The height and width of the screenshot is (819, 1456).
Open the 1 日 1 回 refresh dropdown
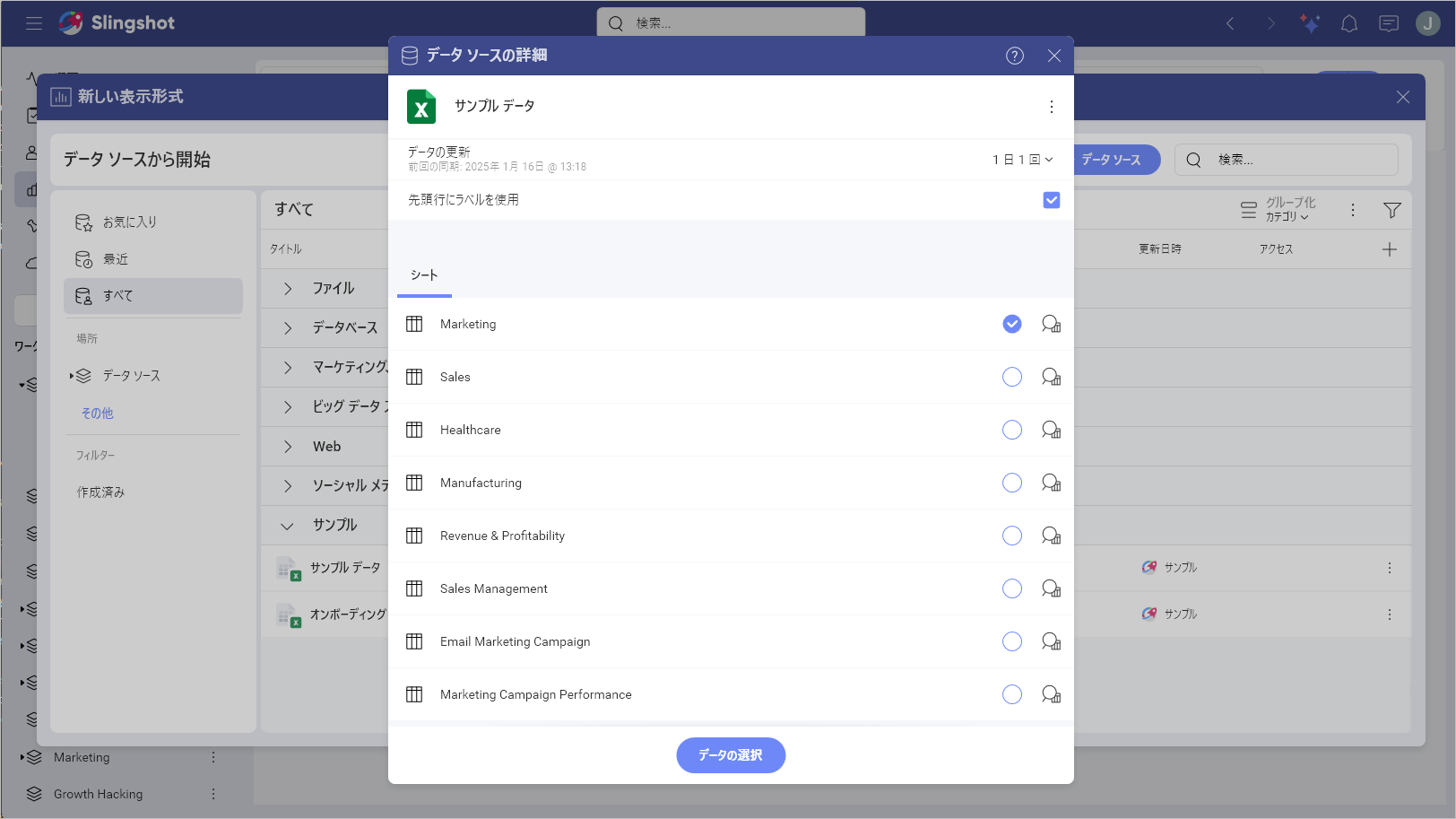click(1022, 160)
